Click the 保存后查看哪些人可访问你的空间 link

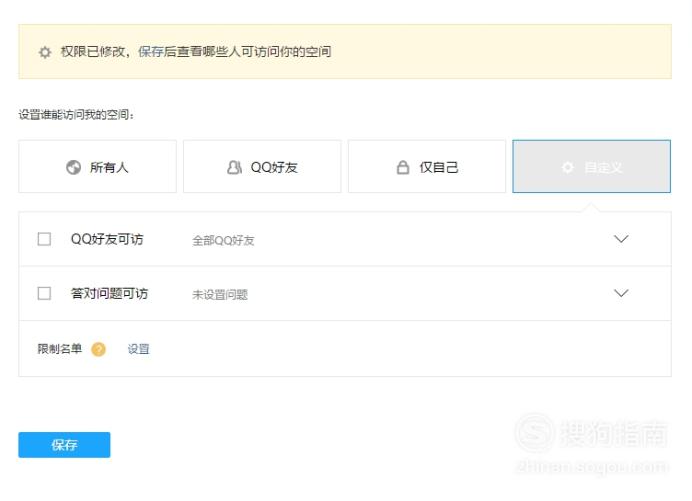[x=235, y=52]
